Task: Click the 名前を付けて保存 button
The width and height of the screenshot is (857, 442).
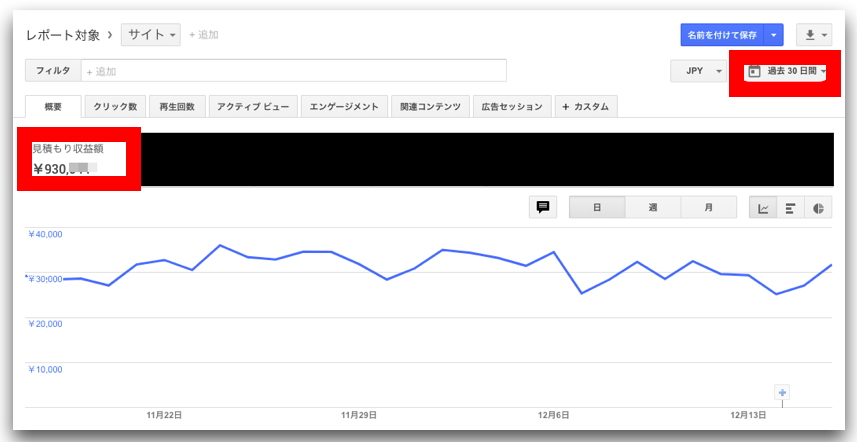Action: [x=720, y=35]
